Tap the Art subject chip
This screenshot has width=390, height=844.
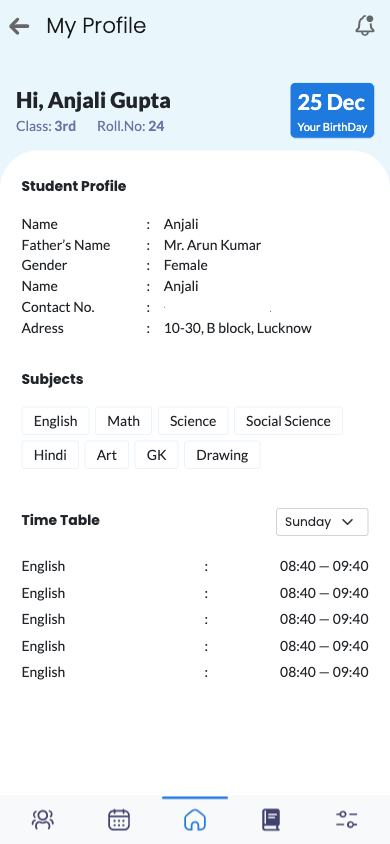[x=107, y=455]
